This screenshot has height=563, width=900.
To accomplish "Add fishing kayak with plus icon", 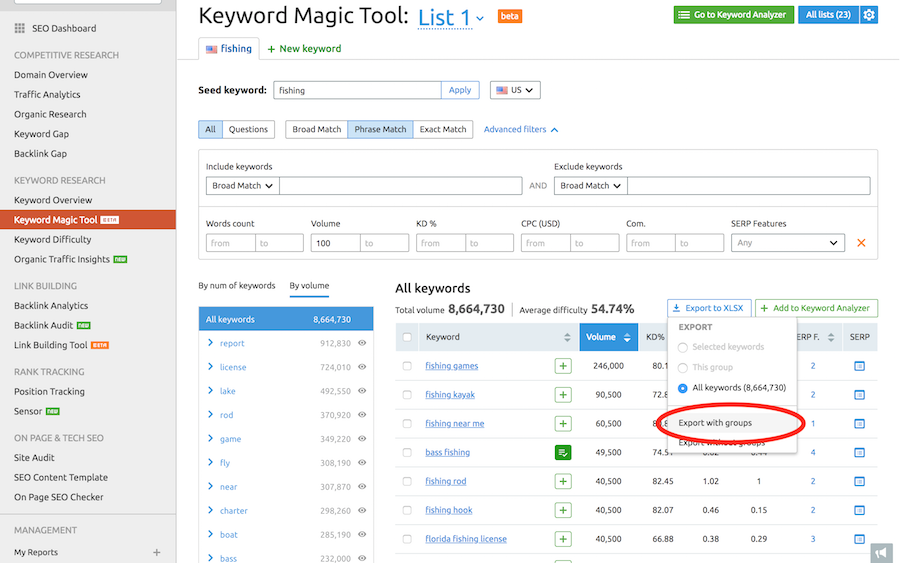I will [562, 395].
